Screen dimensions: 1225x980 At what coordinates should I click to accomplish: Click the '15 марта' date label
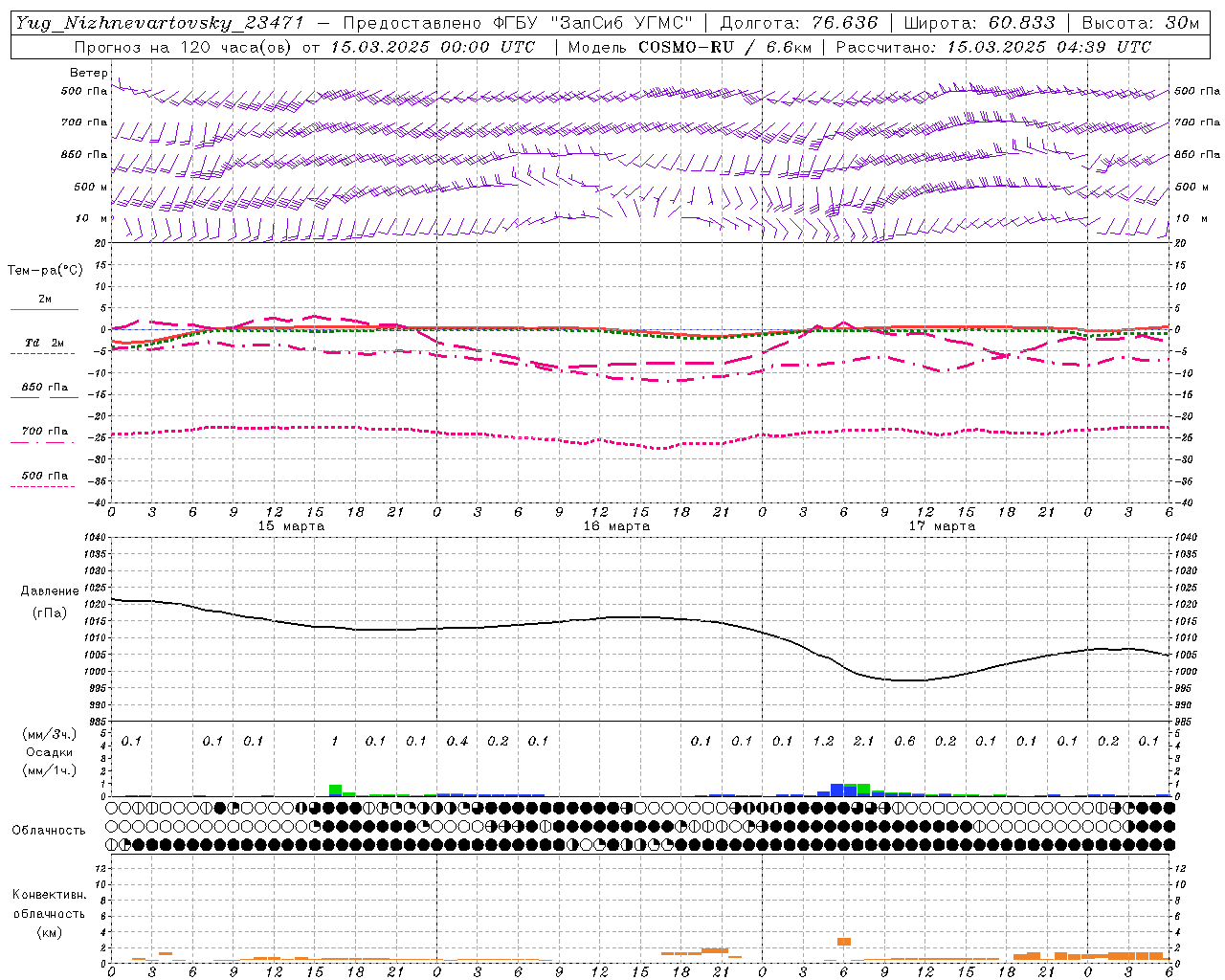(292, 526)
